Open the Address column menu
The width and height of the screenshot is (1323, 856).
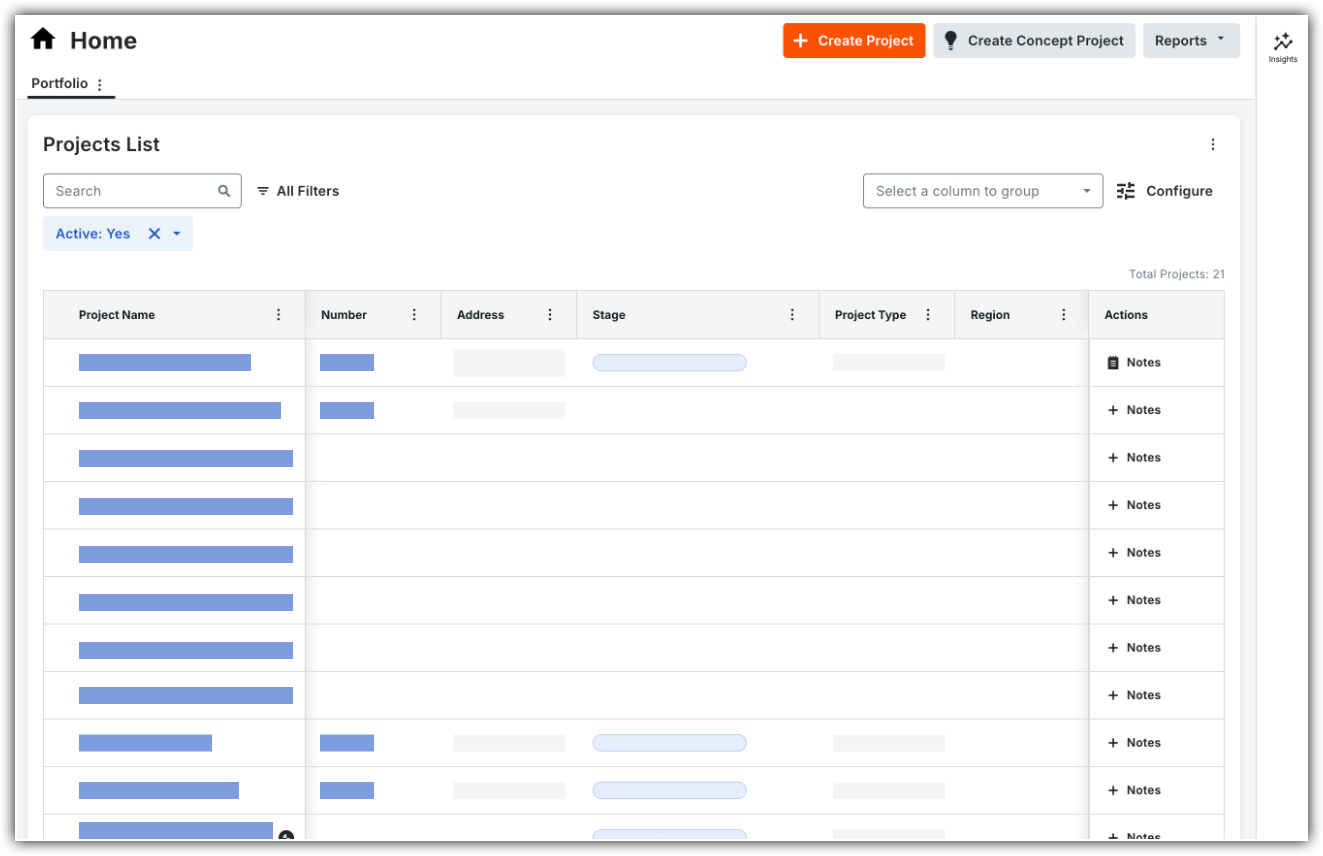(550, 315)
